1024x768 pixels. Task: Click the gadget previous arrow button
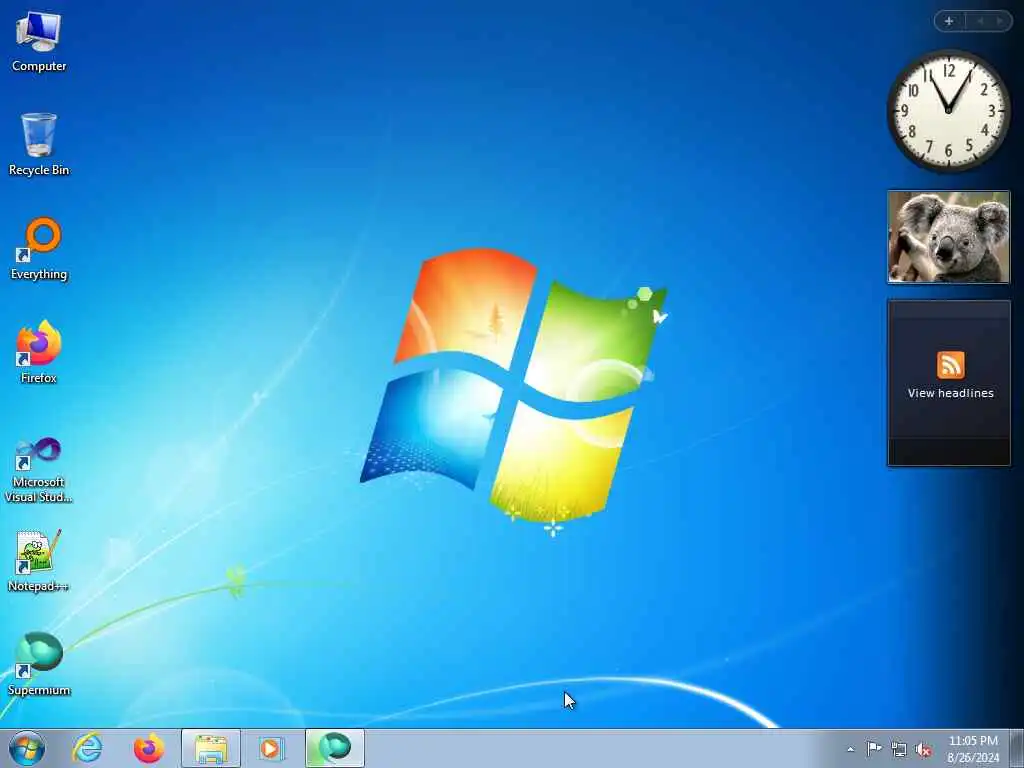(x=980, y=21)
